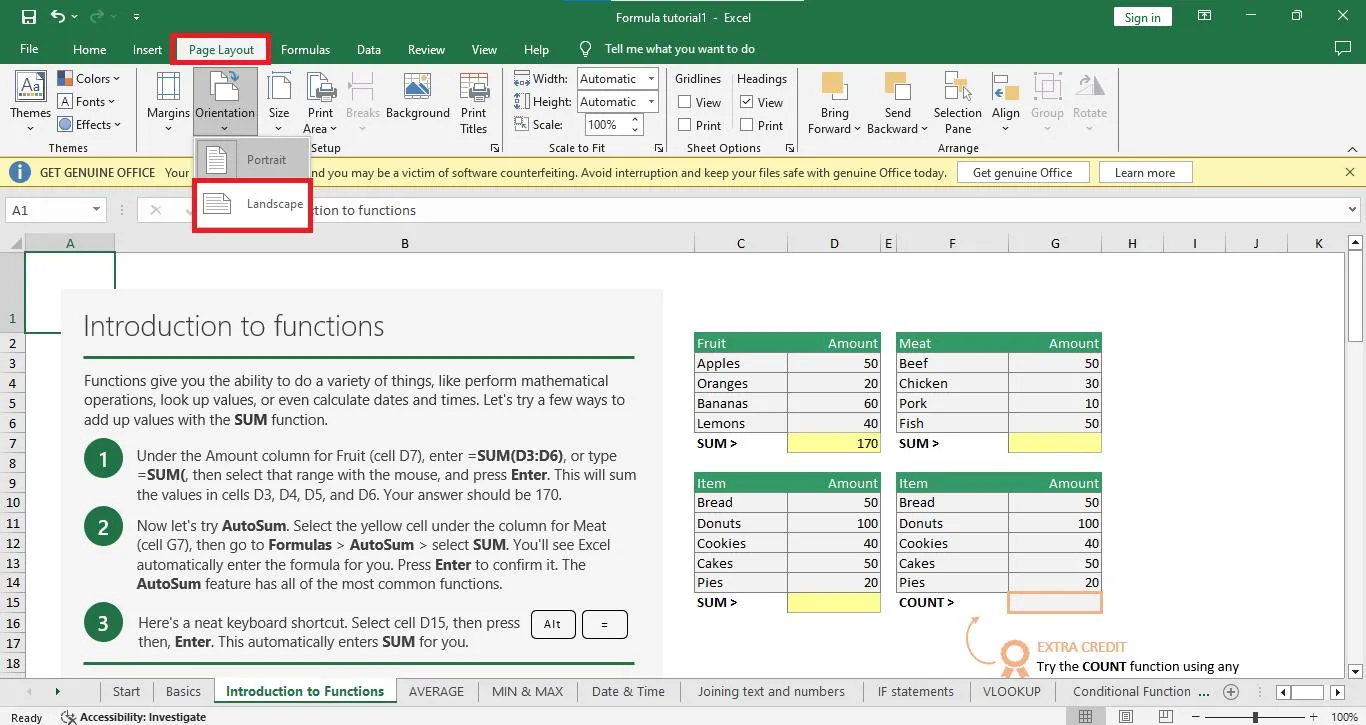Image resolution: width=1366 pixels, height=725 pixels.
Task: Open the Margins gallery
Action: (167, 100)
